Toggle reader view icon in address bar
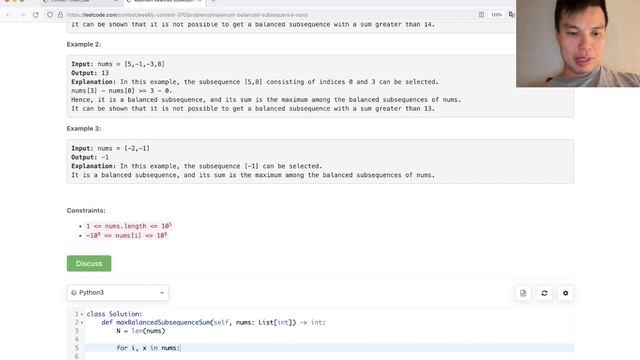 tap(481, 15)
